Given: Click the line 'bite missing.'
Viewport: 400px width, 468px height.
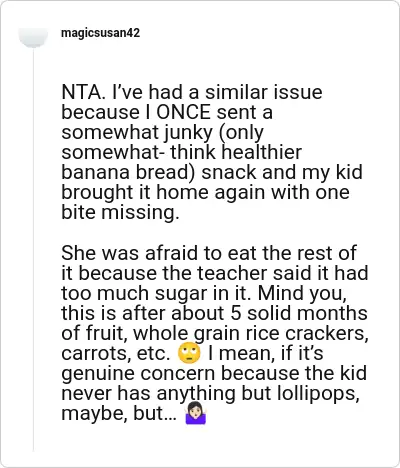Looking at the screenshot, I should click(x=120, y=212).
